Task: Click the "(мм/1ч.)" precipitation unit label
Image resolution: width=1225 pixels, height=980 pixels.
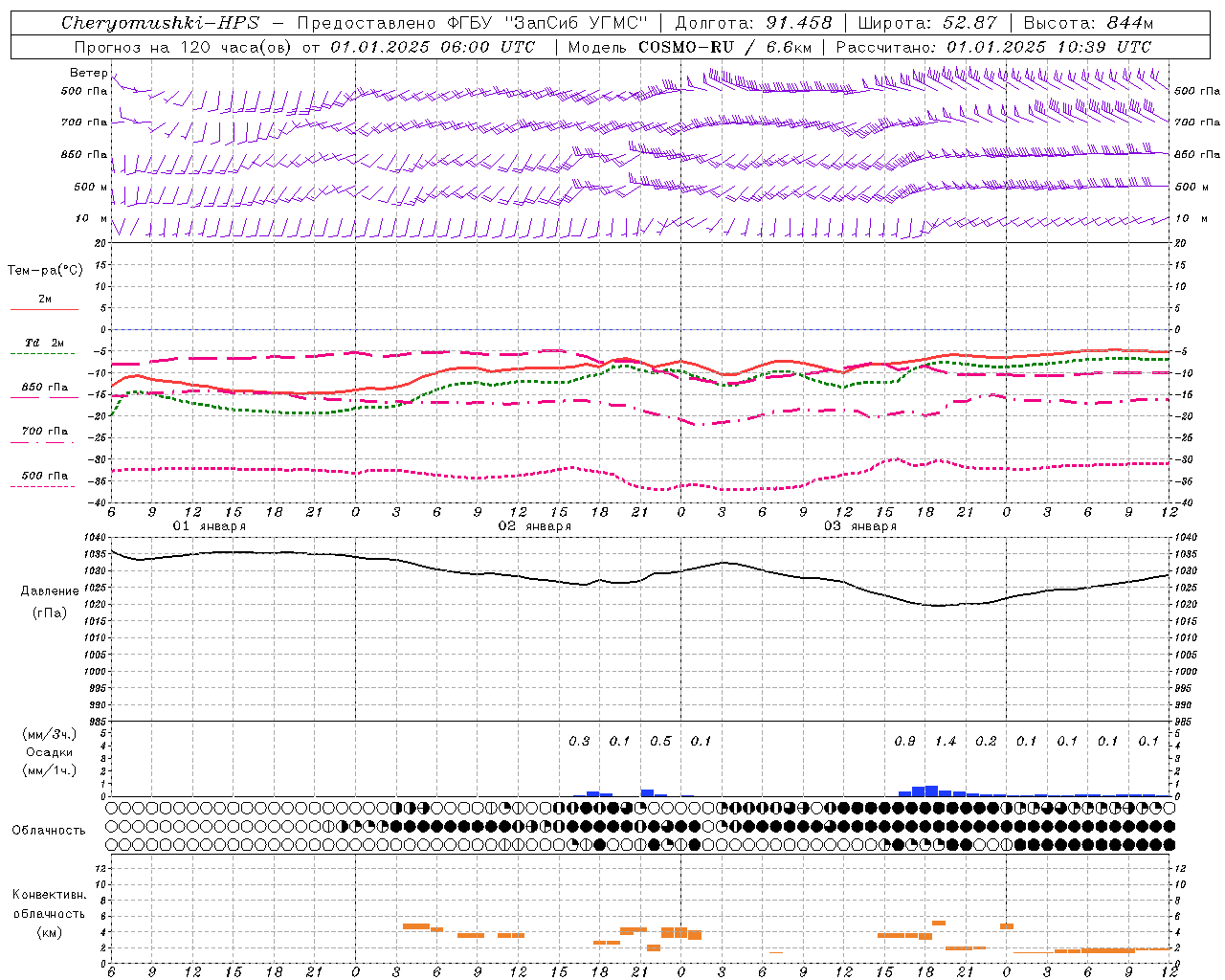Action: click(x=49, y=770)
